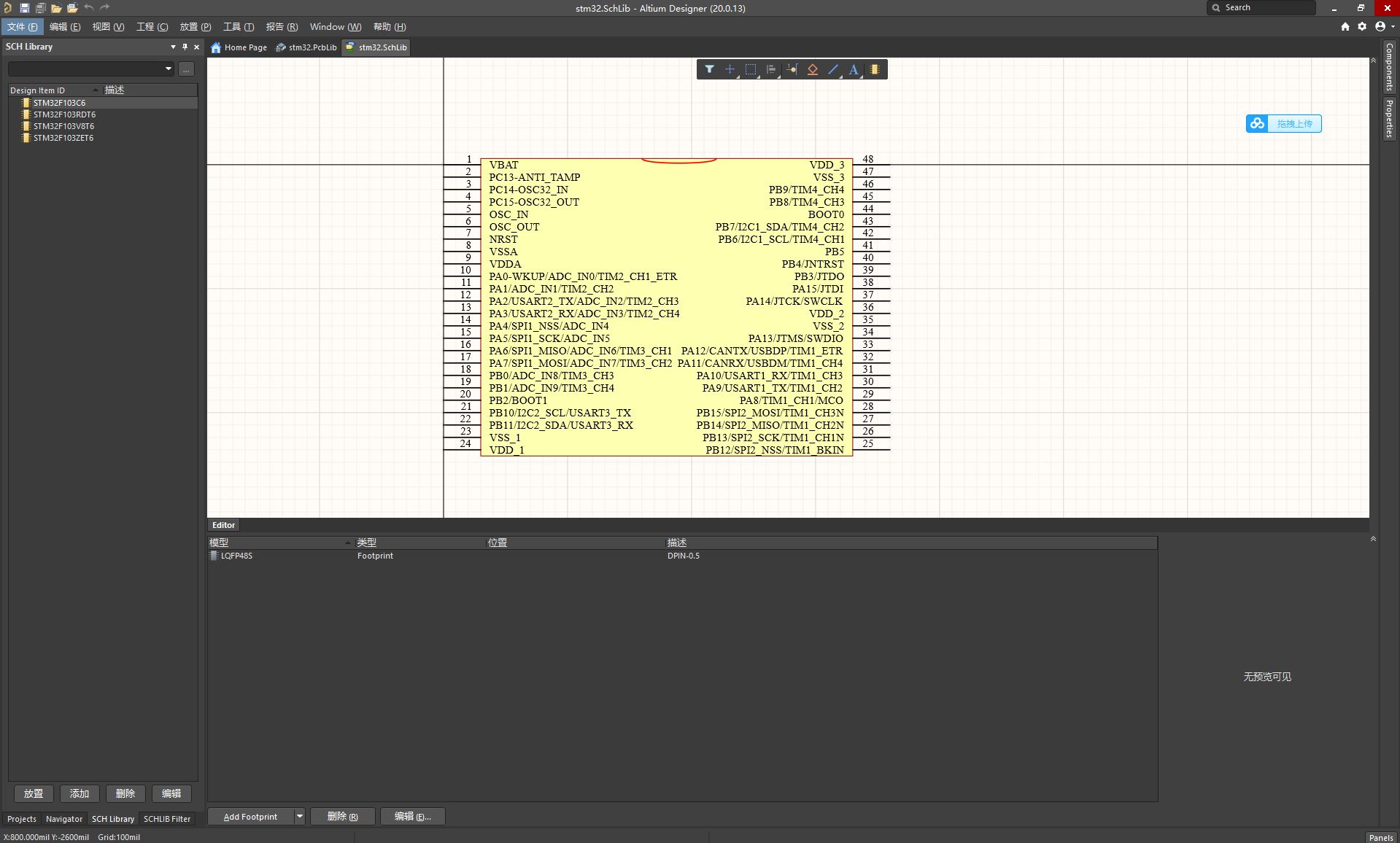The image size is (1400, 843).
Task: Click the Open Project folder icon
Action: [x=72, y=8]
